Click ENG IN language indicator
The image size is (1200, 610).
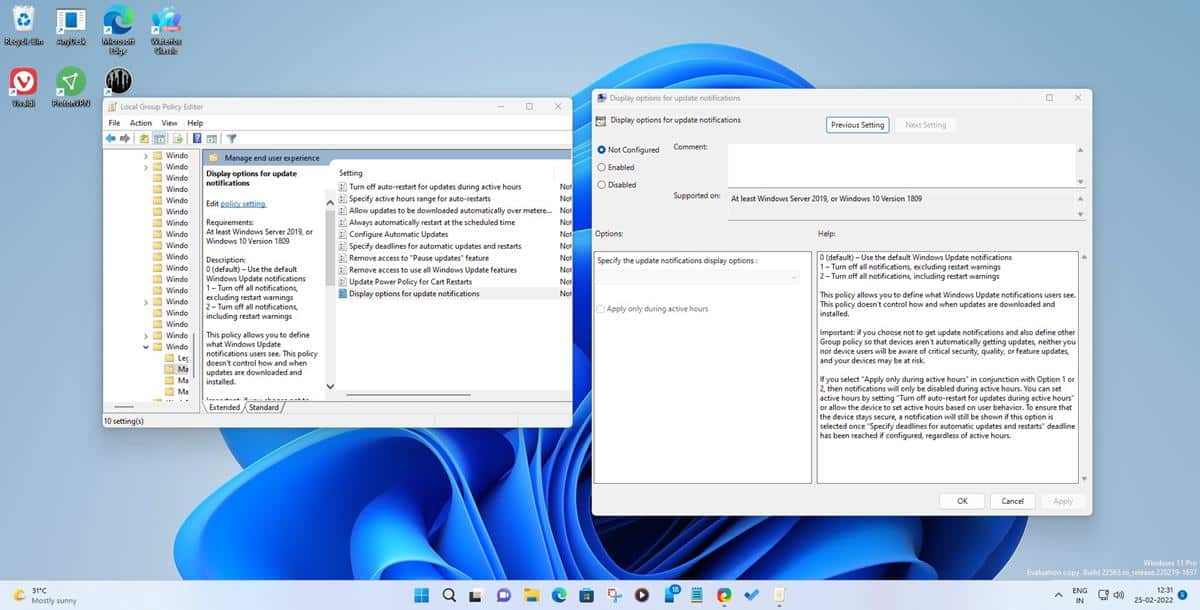pyautogui.click(x=1081, y=595)
